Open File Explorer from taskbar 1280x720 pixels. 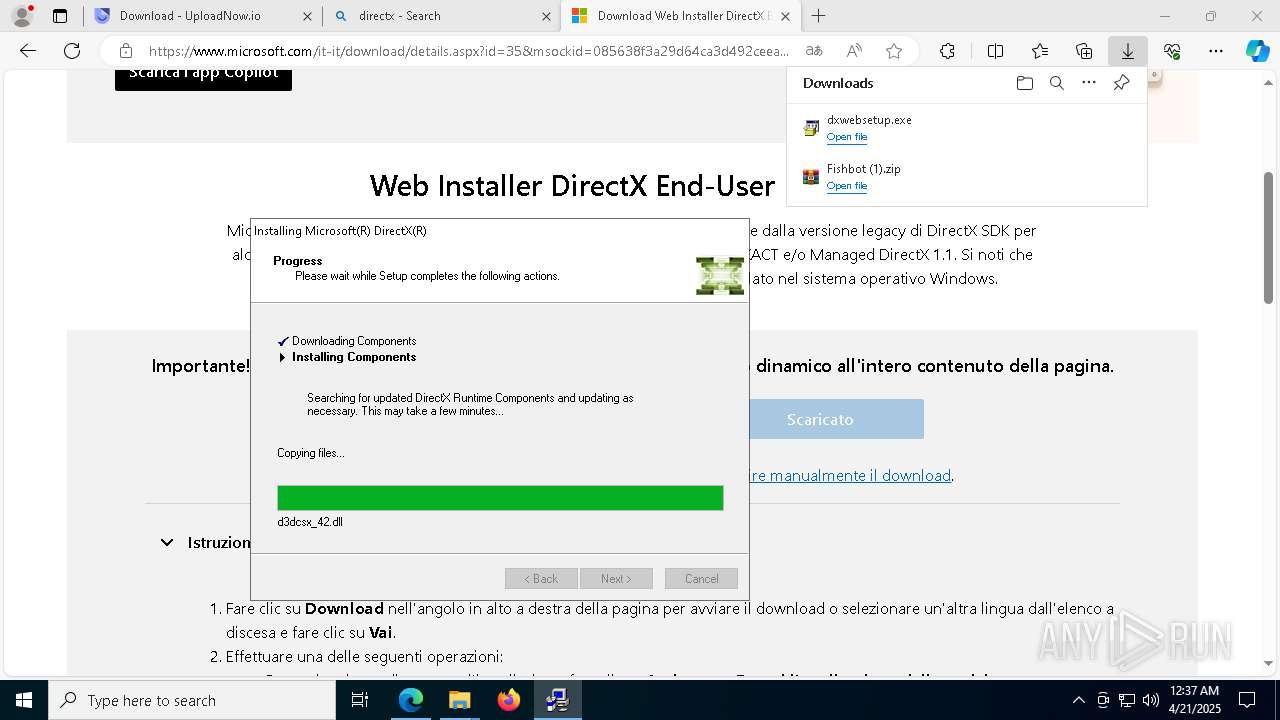tap(459, 700)
